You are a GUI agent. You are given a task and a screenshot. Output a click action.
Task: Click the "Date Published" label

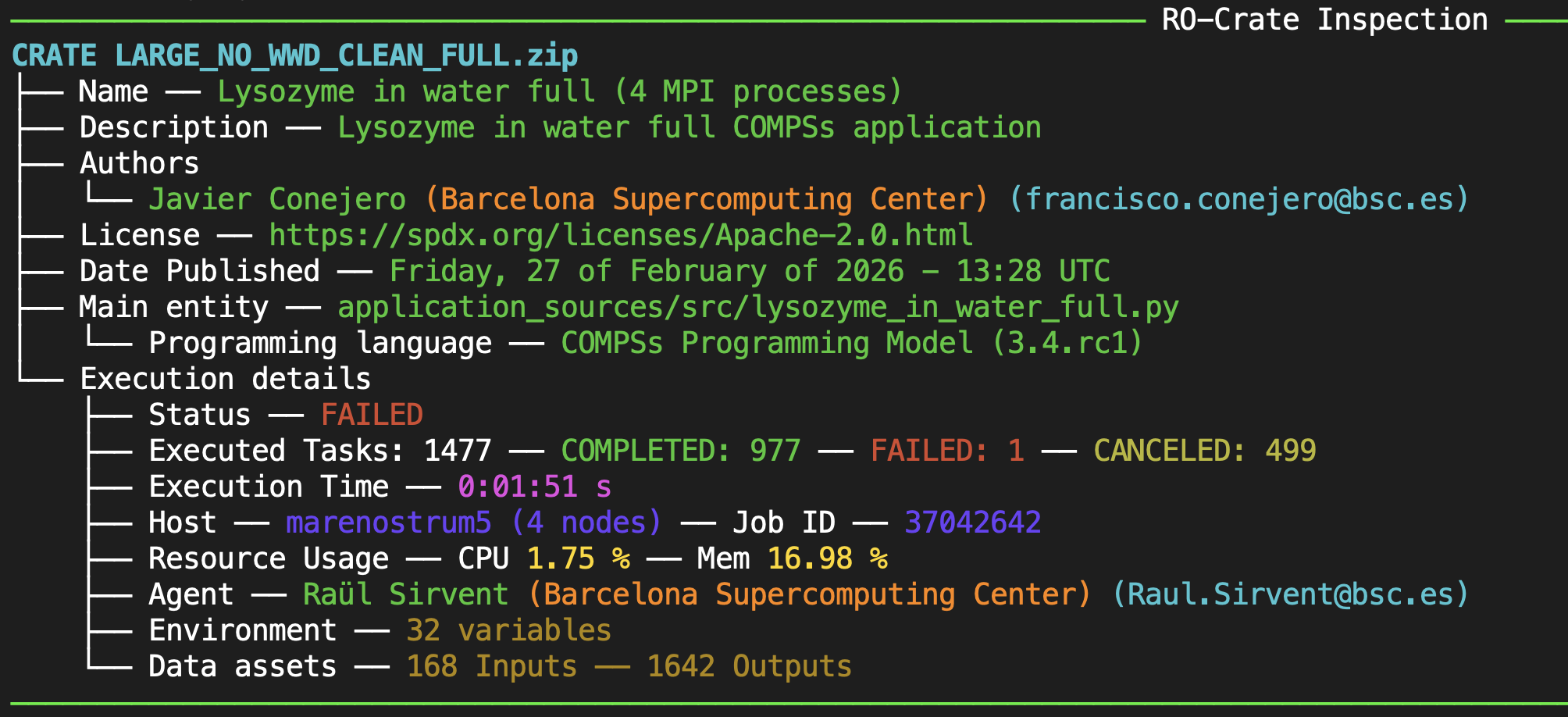(x=199, y=271)
